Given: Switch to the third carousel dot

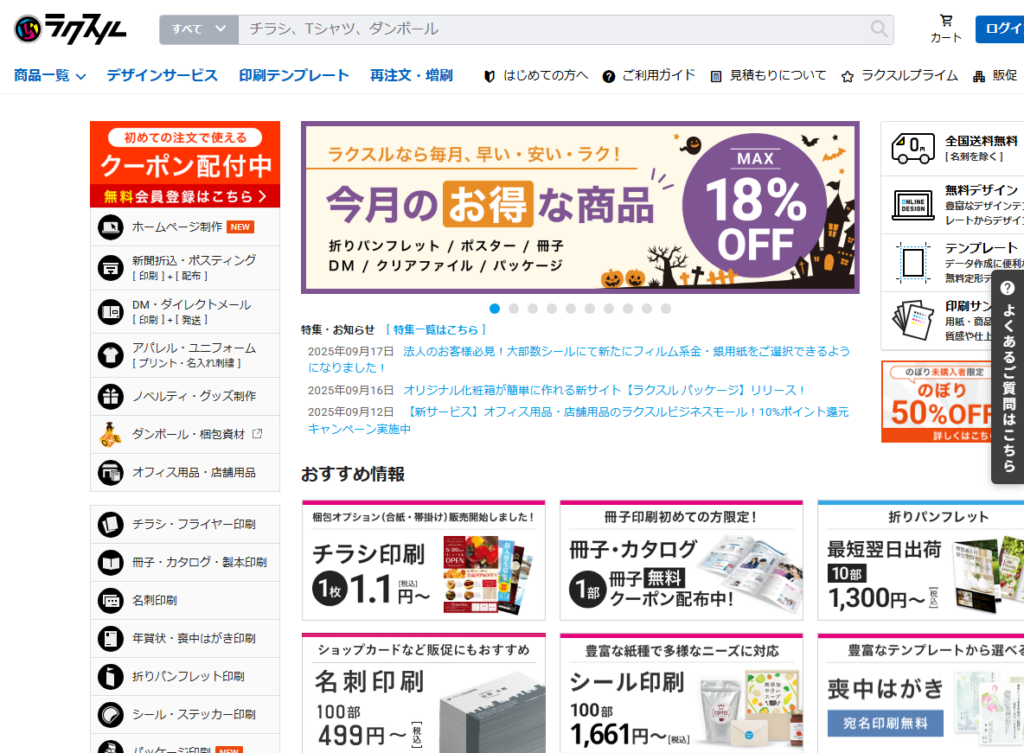Looking at the screenshot, I should 533,309.
